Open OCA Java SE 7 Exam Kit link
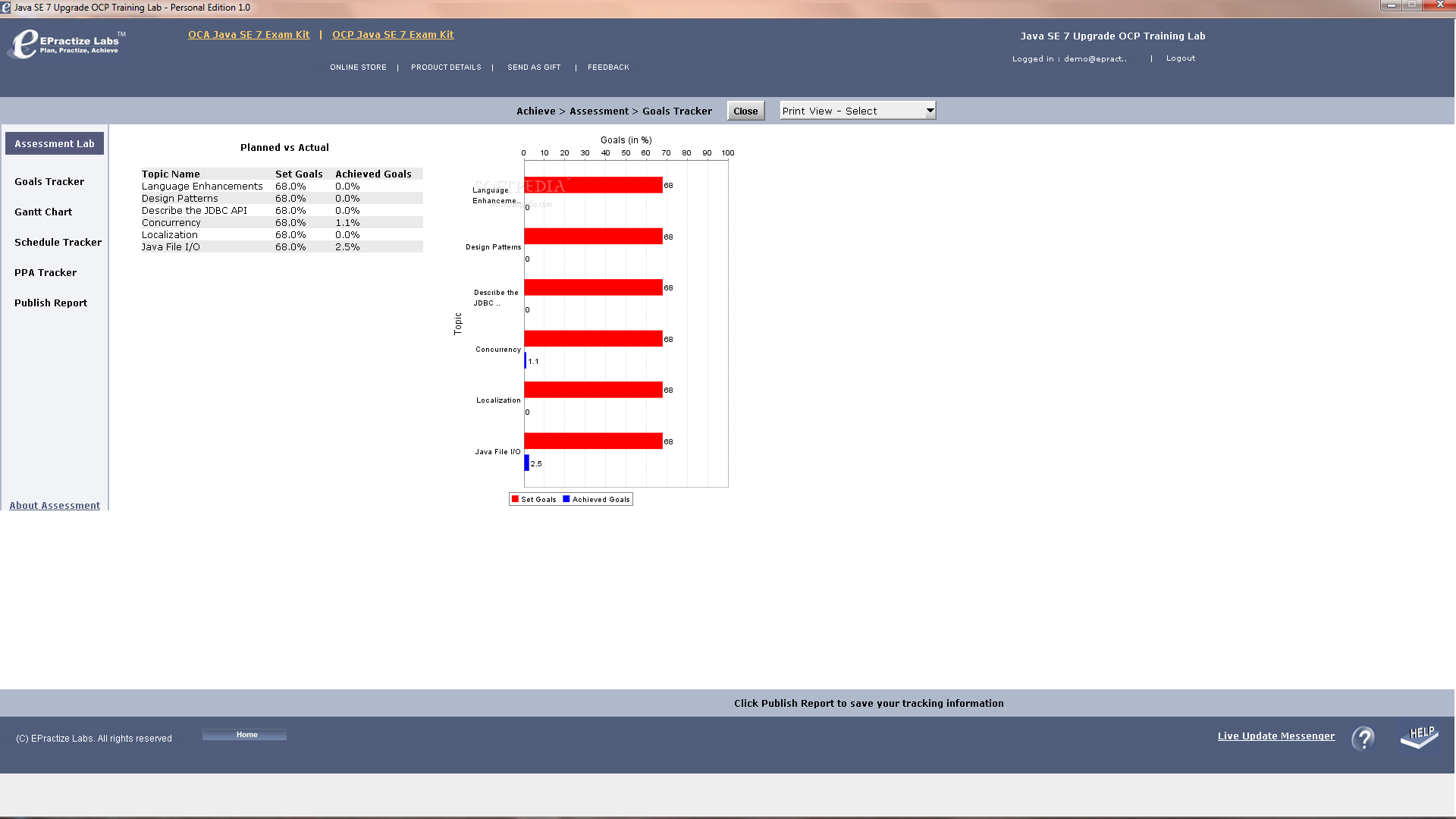 coord(249,34)
